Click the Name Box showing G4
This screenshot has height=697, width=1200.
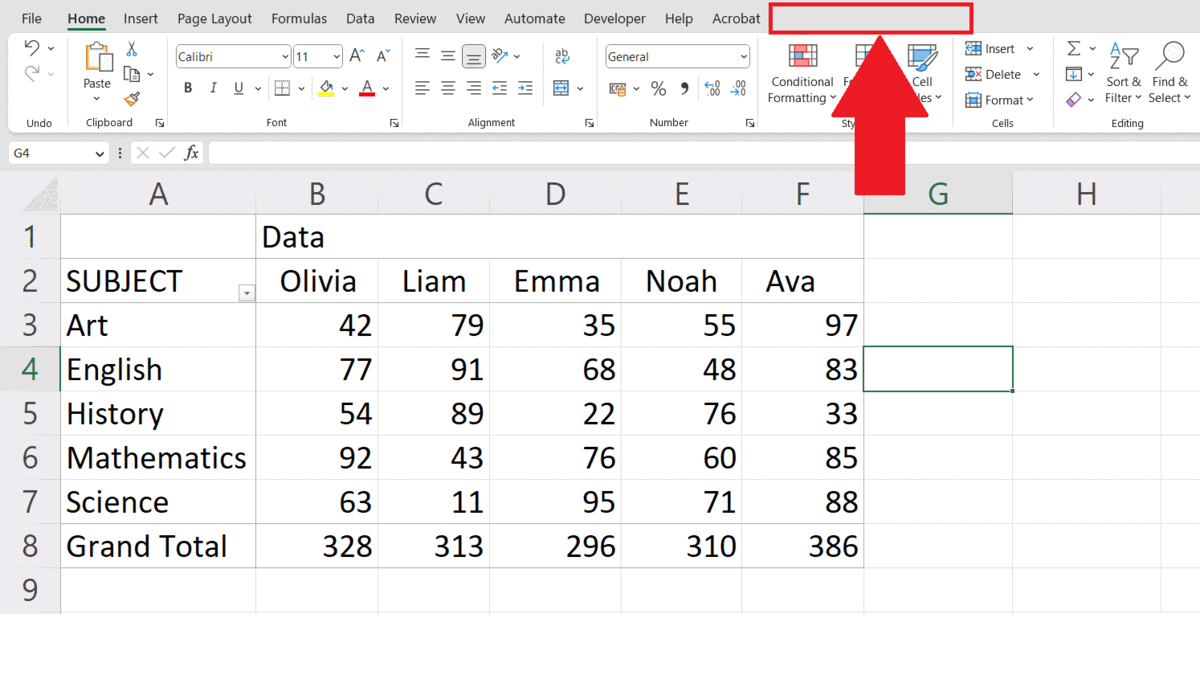49,152
